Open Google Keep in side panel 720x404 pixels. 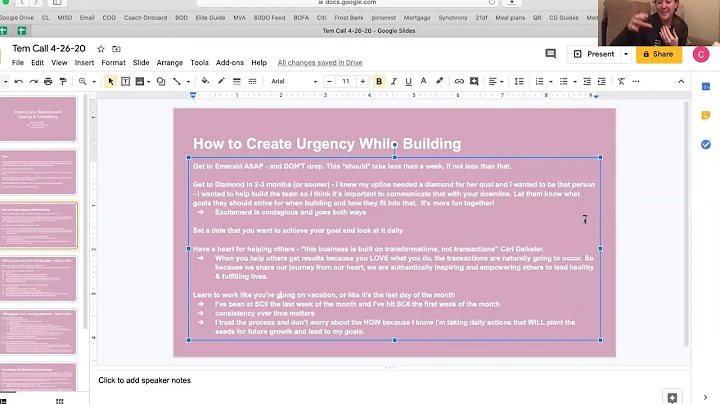(x=706, y=115)
